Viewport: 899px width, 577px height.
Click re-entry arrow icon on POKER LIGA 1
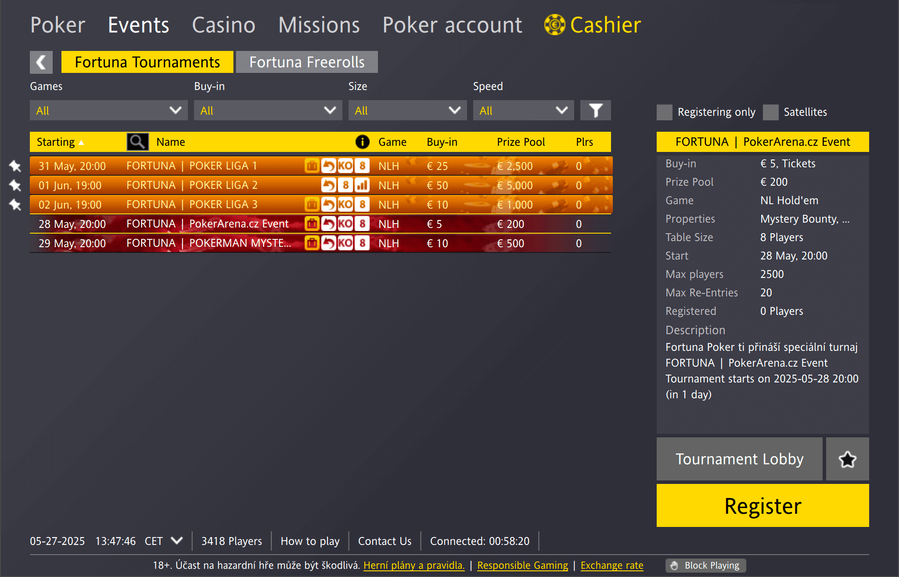[329, 166]
